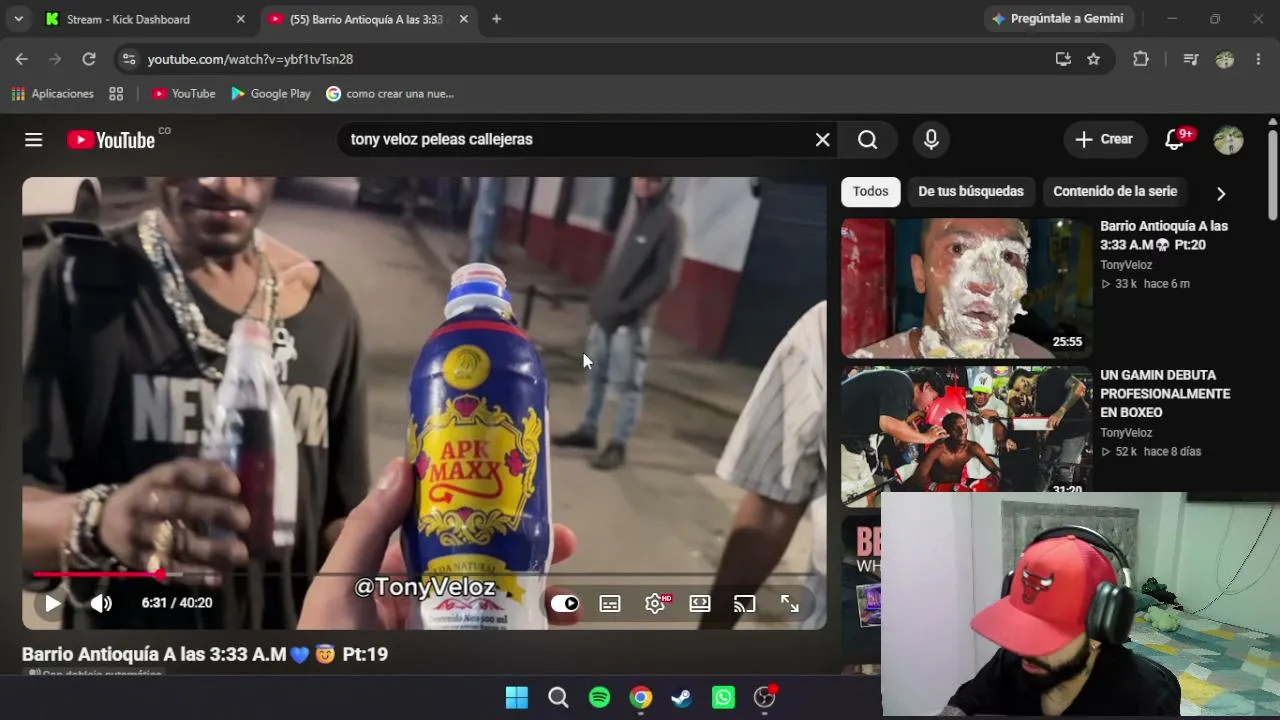The width and height of the screenshot is (1280, 720).
Task: Go to the YouTube home logo
Action: [111, 140]
